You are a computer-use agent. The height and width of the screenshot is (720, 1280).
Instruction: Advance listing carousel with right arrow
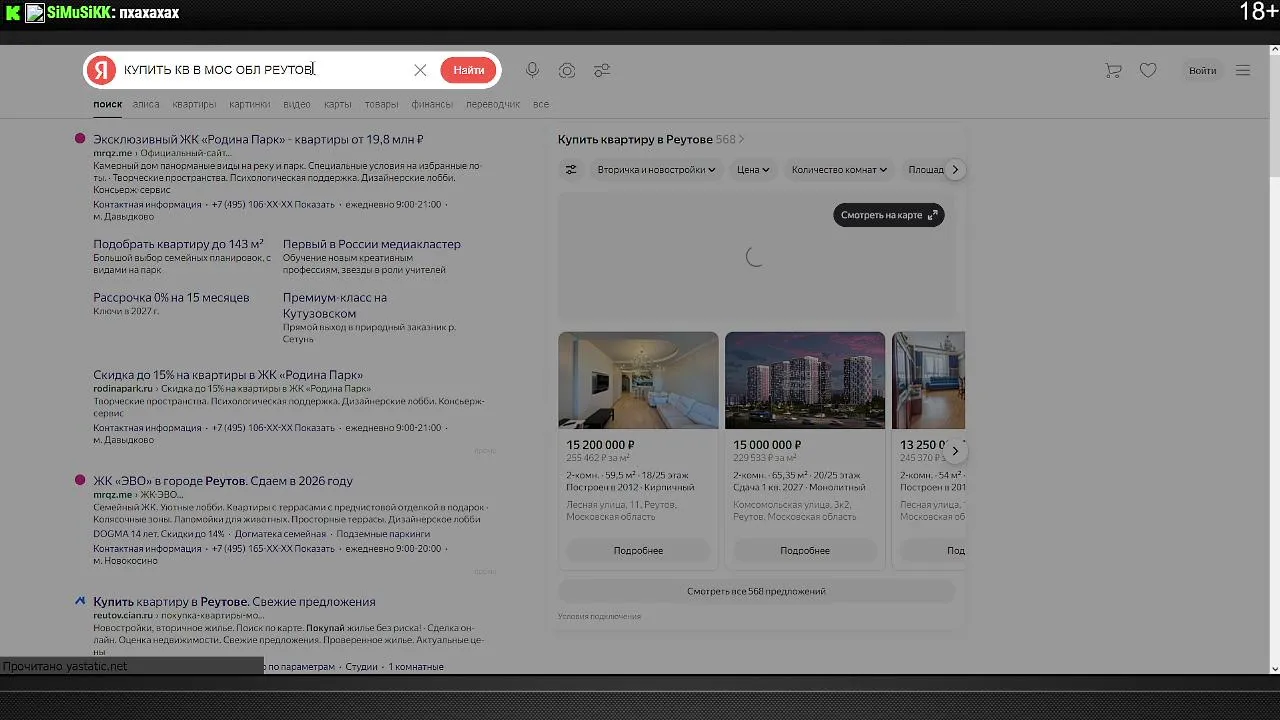tap(955, 451)
